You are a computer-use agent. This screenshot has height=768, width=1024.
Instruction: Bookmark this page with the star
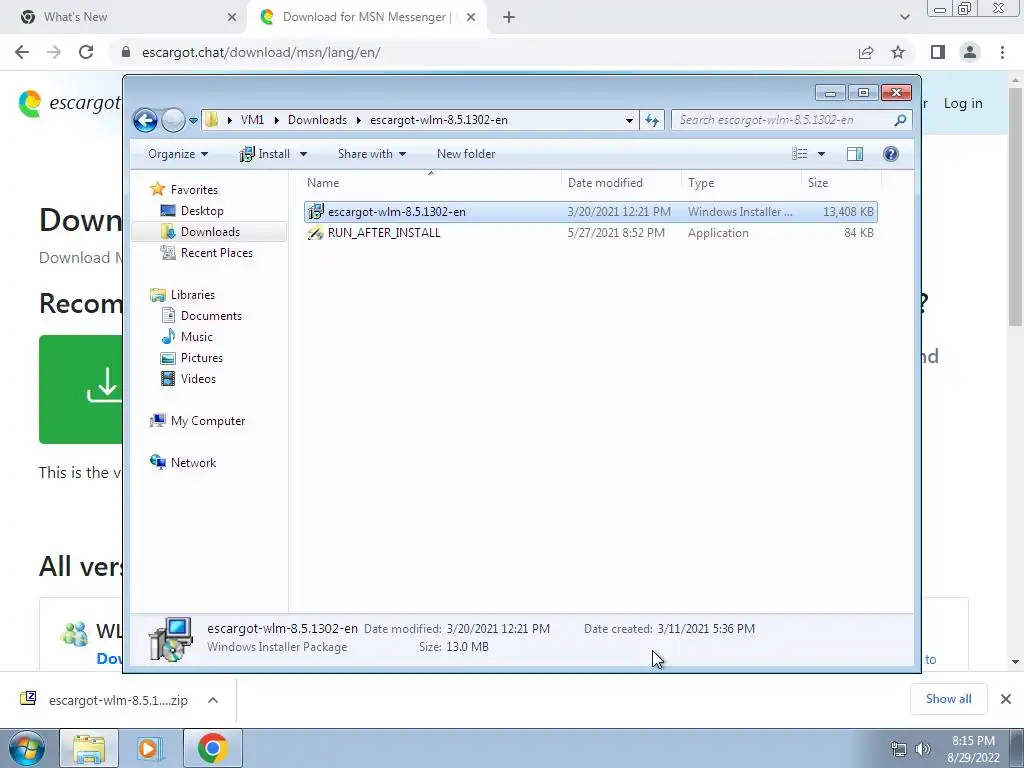pos(898,52)
